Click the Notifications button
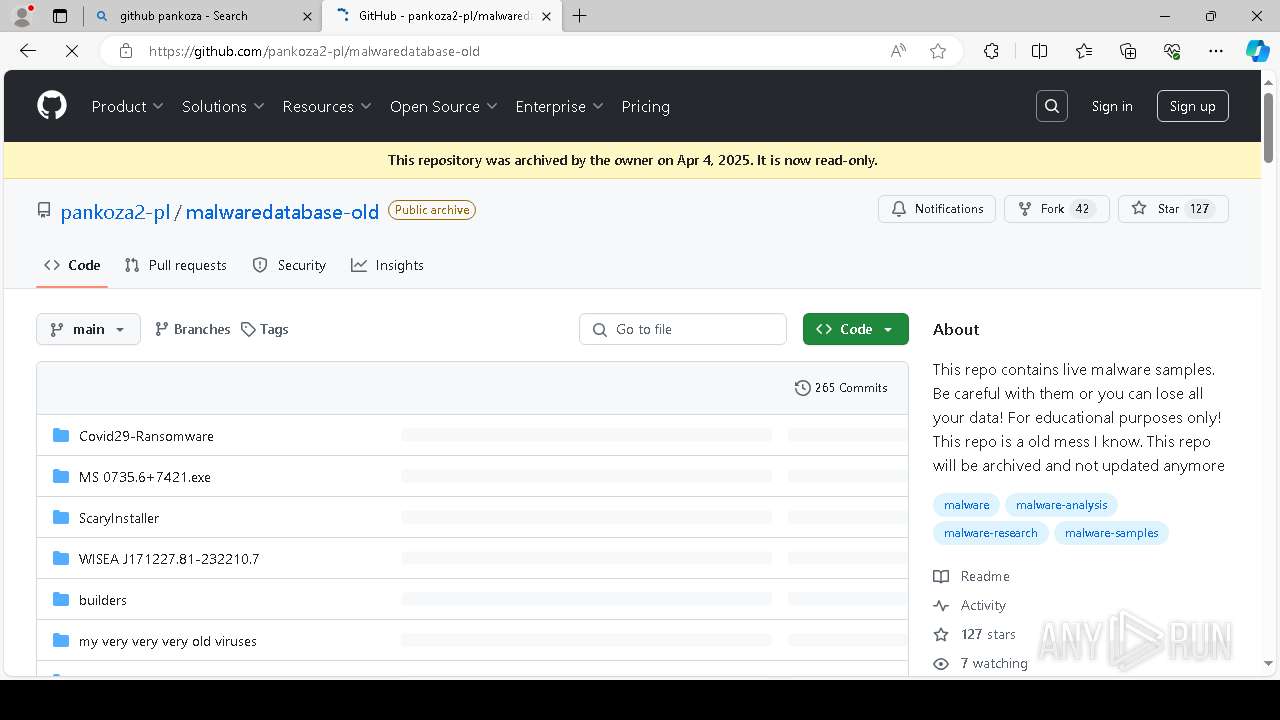Viewport: 1280px width, 720px height. coord(937,209)
